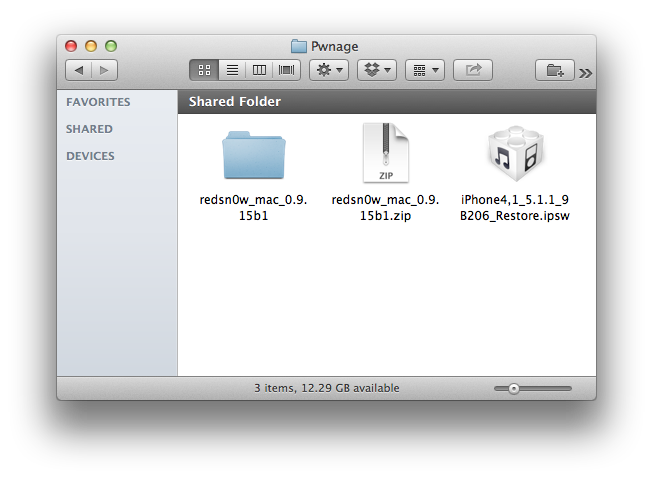The width and height of the screenshot is (653, 479).
Task: Select the DEVICES sidebar heading
Action: [90, 156]
